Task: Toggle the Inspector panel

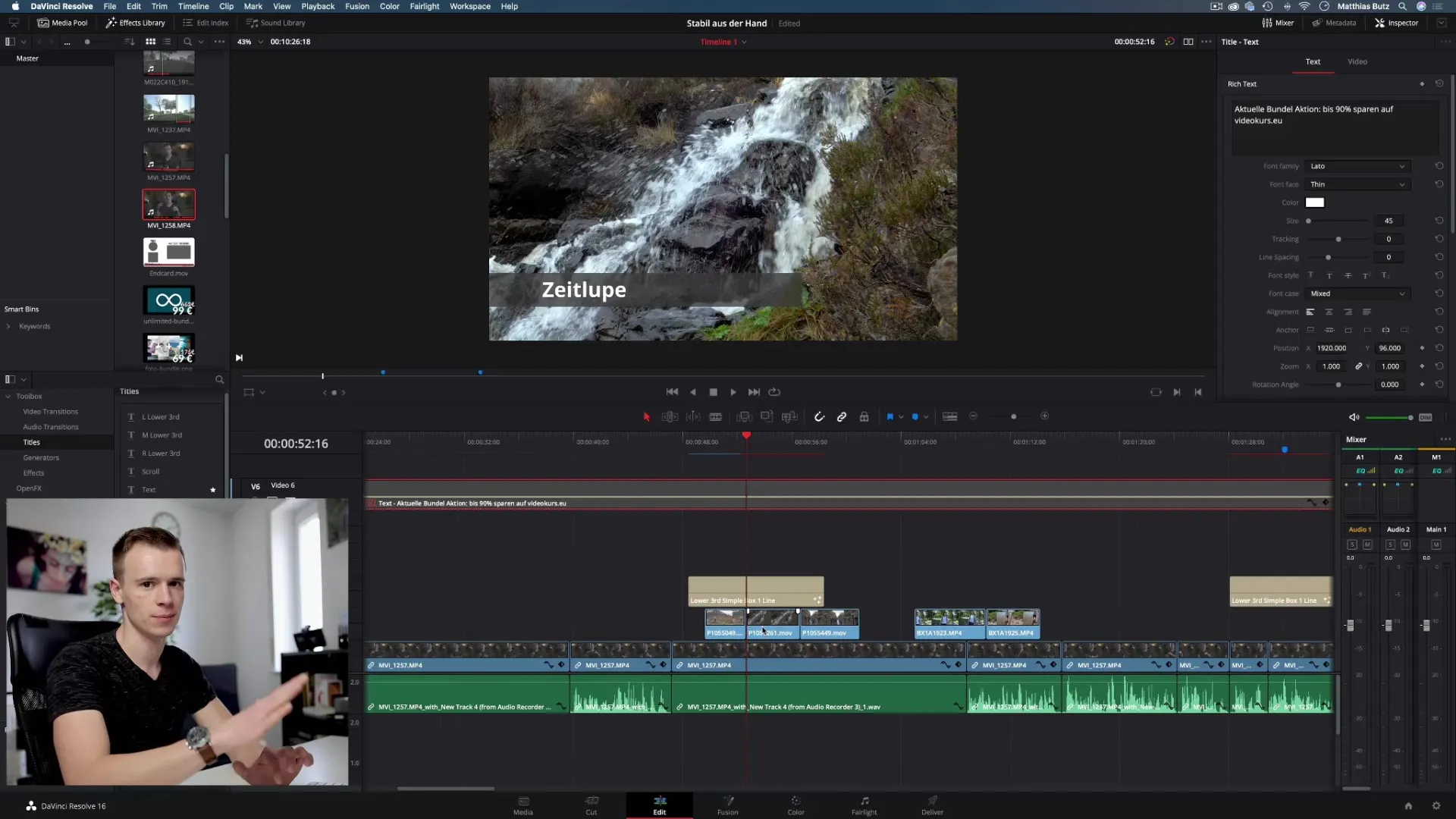Action: pyautogui.click(x=1396, y=23)
